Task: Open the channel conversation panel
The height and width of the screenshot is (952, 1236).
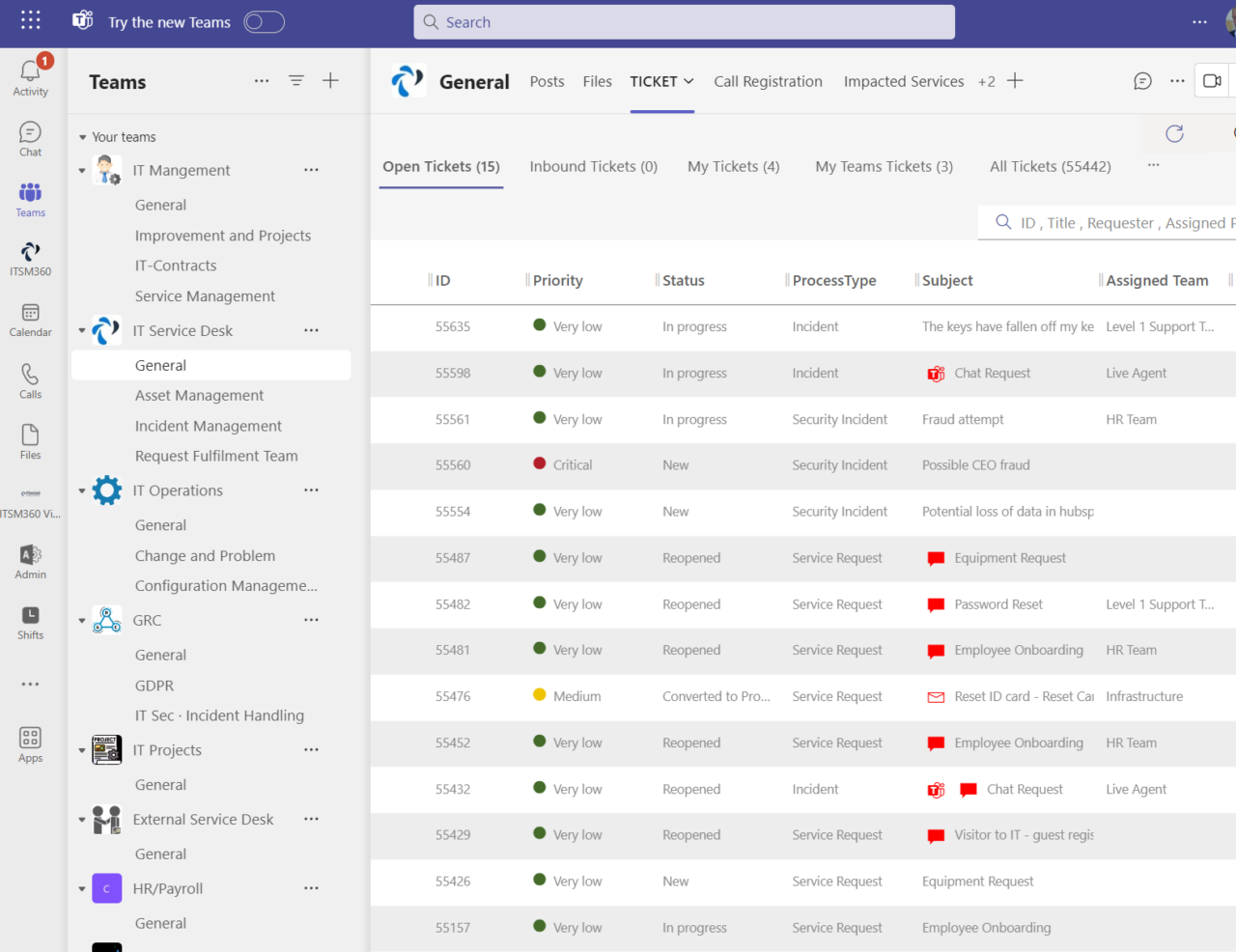Action: 1142,81
